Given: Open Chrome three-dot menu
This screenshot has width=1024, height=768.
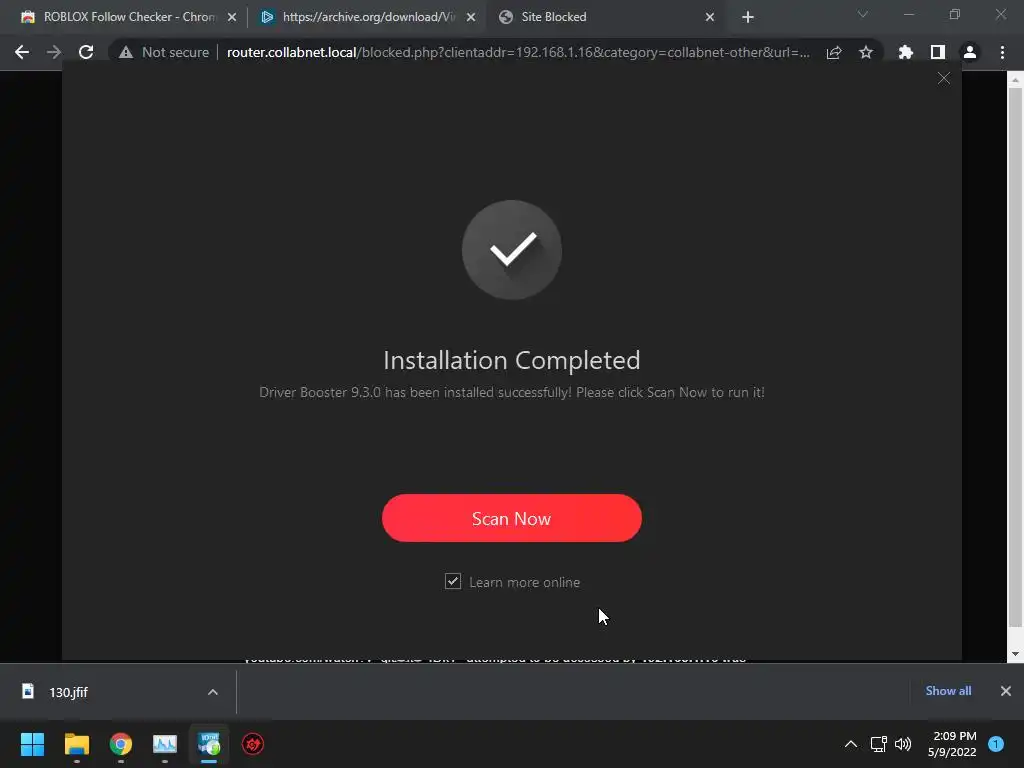Looking at the screenshot, I should click(1002, 52).
